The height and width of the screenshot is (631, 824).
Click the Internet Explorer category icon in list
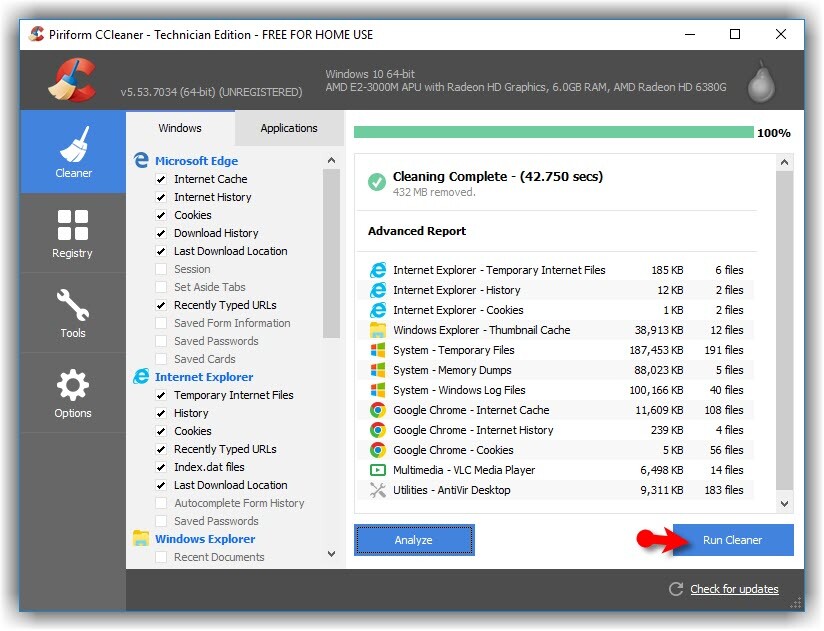point(141,376)
